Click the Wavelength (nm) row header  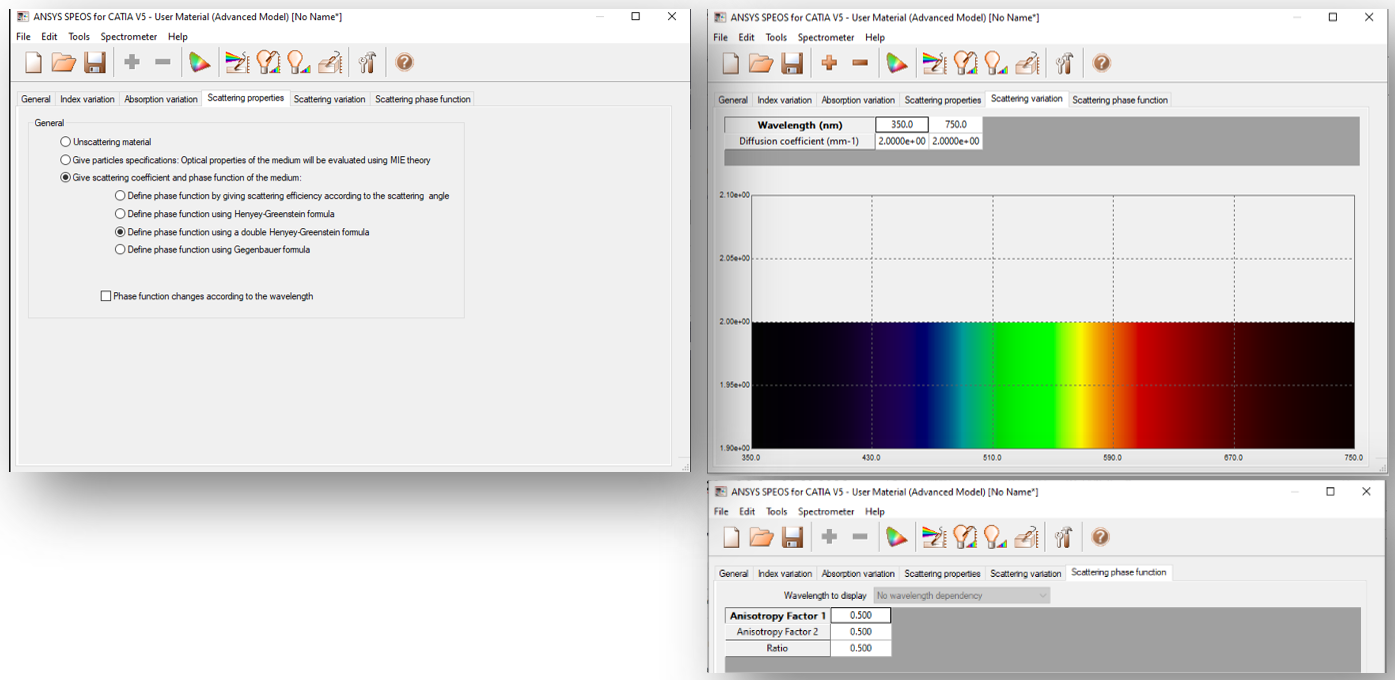tap(800, 125)
